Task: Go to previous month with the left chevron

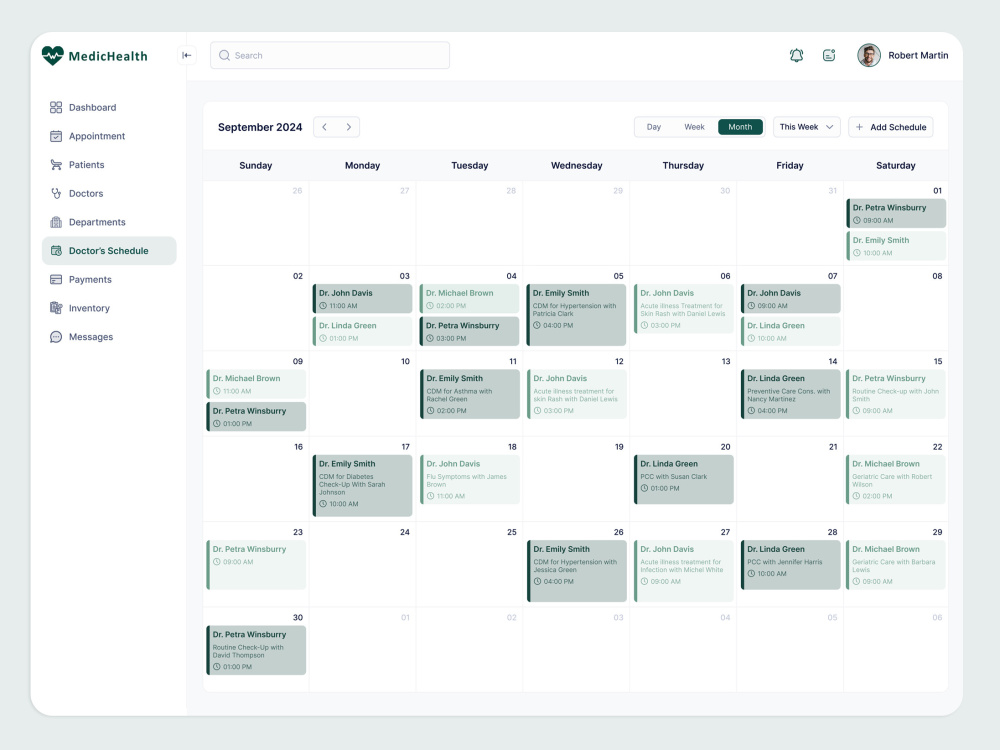Action: tap(324, 127)
